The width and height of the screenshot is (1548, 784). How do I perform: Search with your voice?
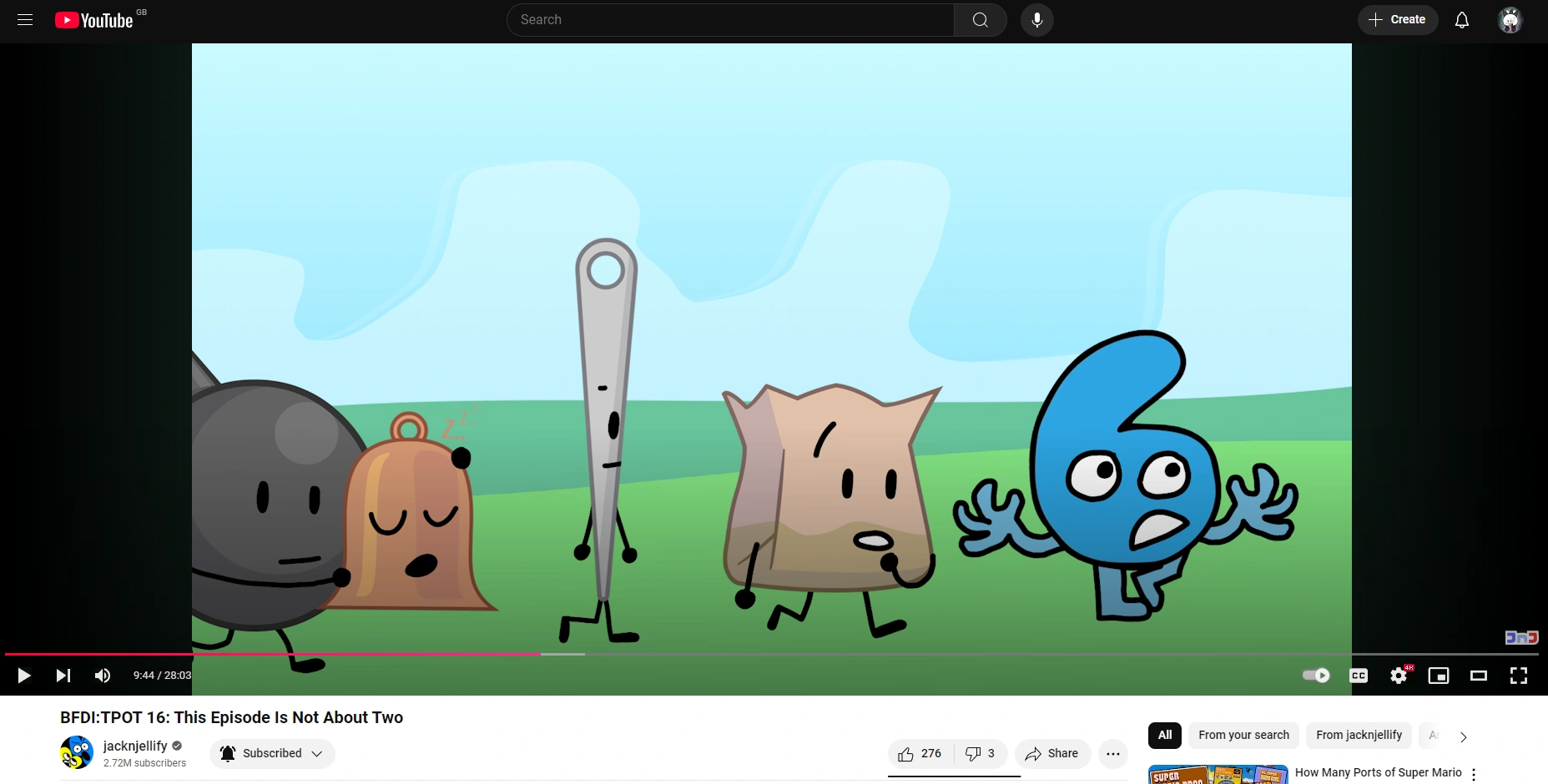(x=1036, y=19)
